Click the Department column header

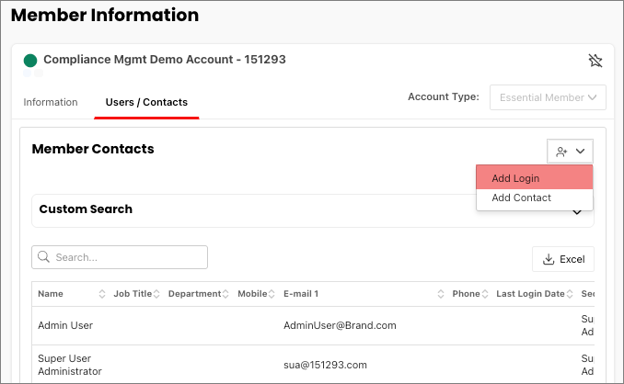[195, 294]
